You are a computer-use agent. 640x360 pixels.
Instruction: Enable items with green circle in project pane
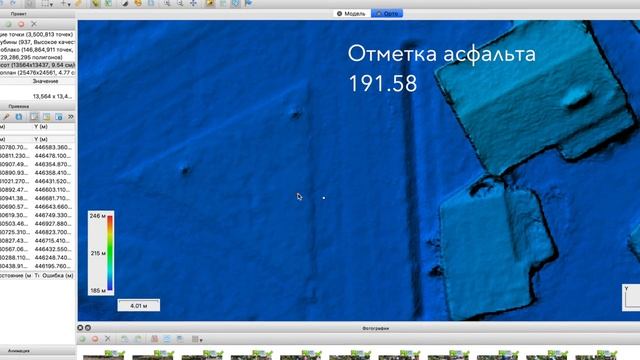tap(8, 24)
